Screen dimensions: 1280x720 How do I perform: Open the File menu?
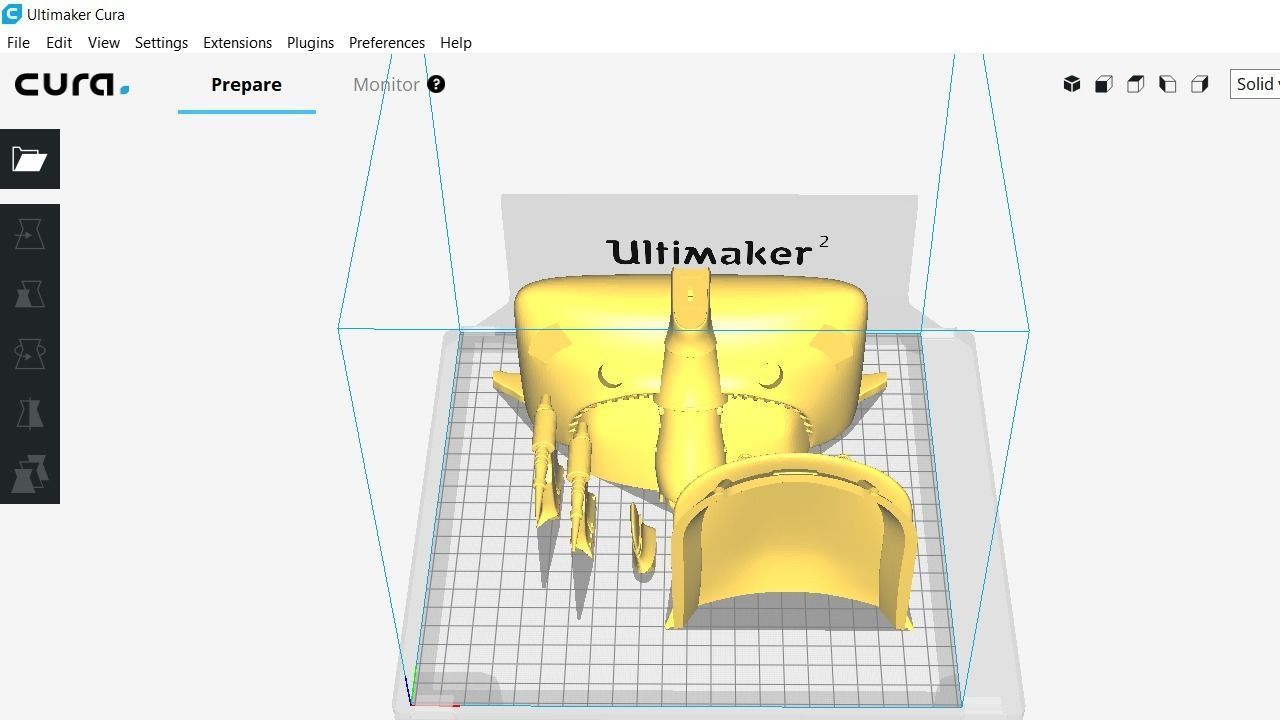coord(18,42)
